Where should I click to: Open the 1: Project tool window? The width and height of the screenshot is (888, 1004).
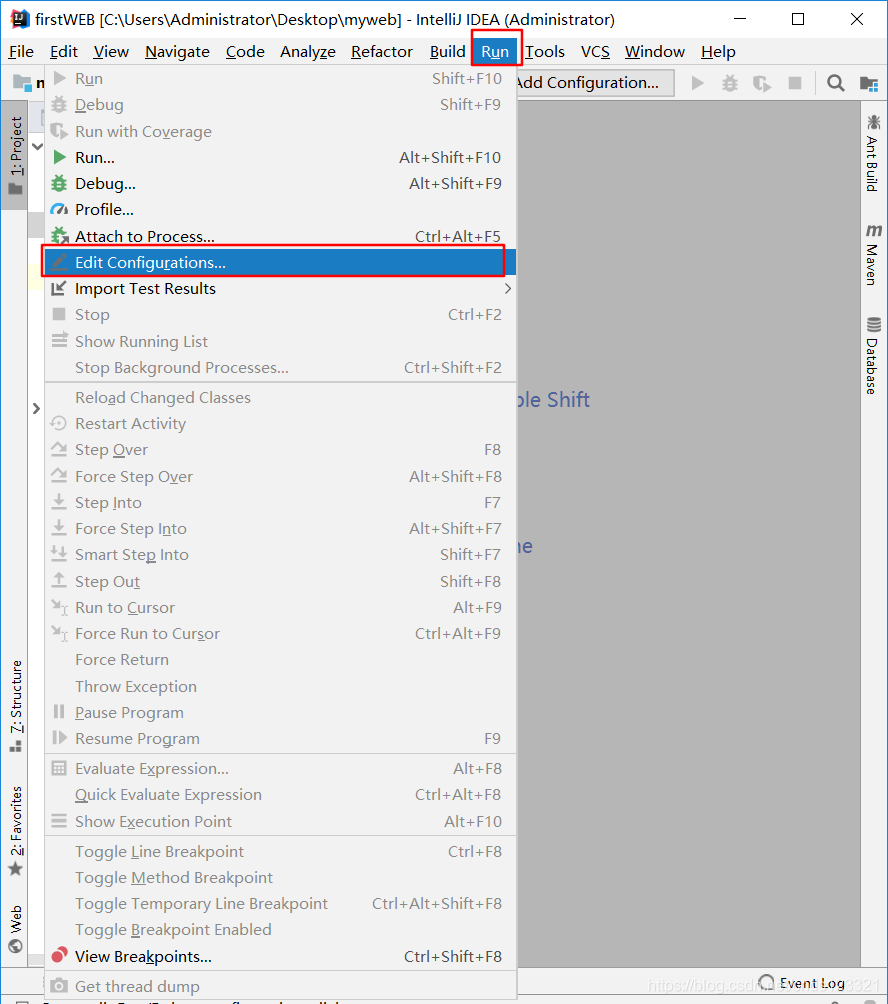[15, 155]
